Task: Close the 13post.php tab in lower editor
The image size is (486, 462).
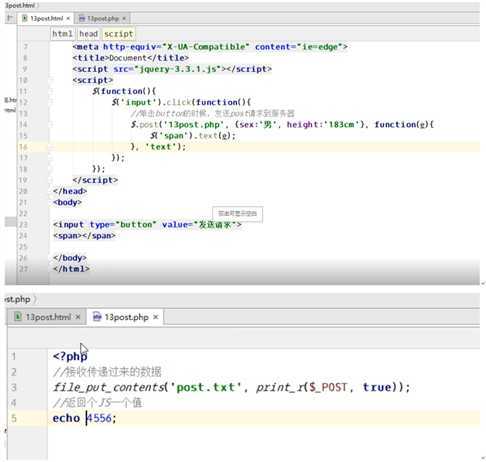Action: [x=156, y=317]
